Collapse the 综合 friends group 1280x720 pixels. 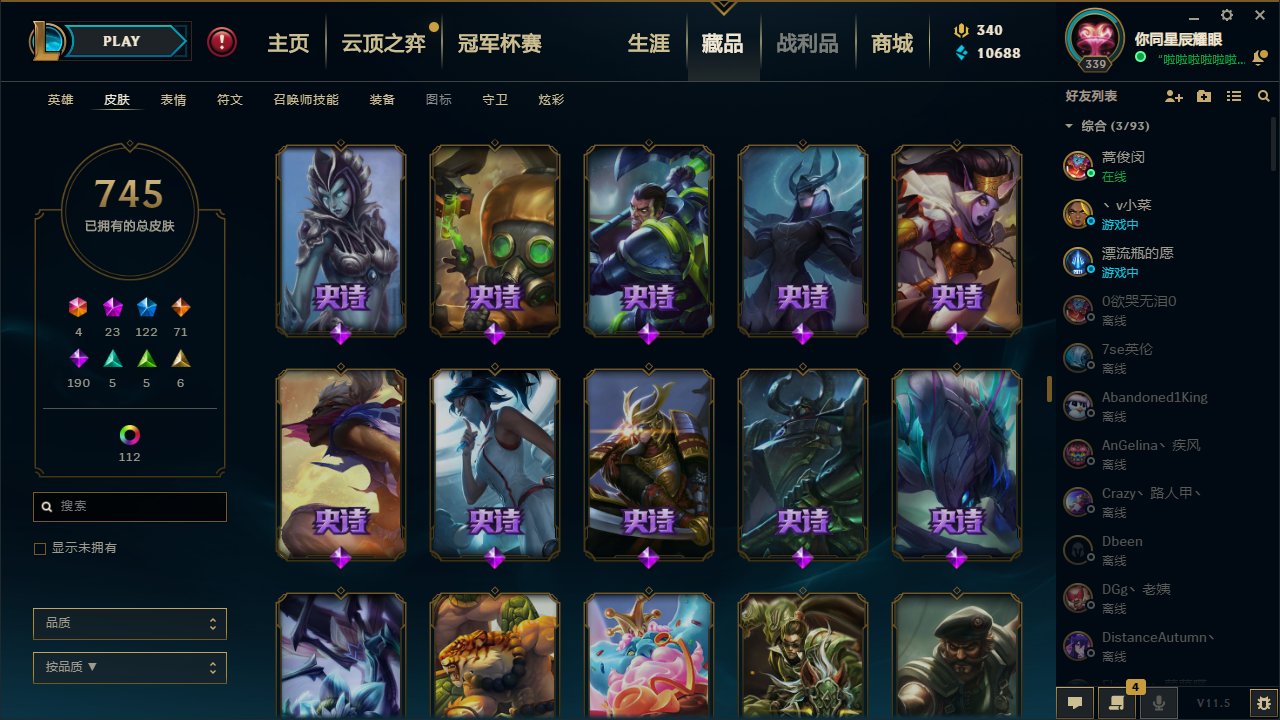(x=1069, y=126)
